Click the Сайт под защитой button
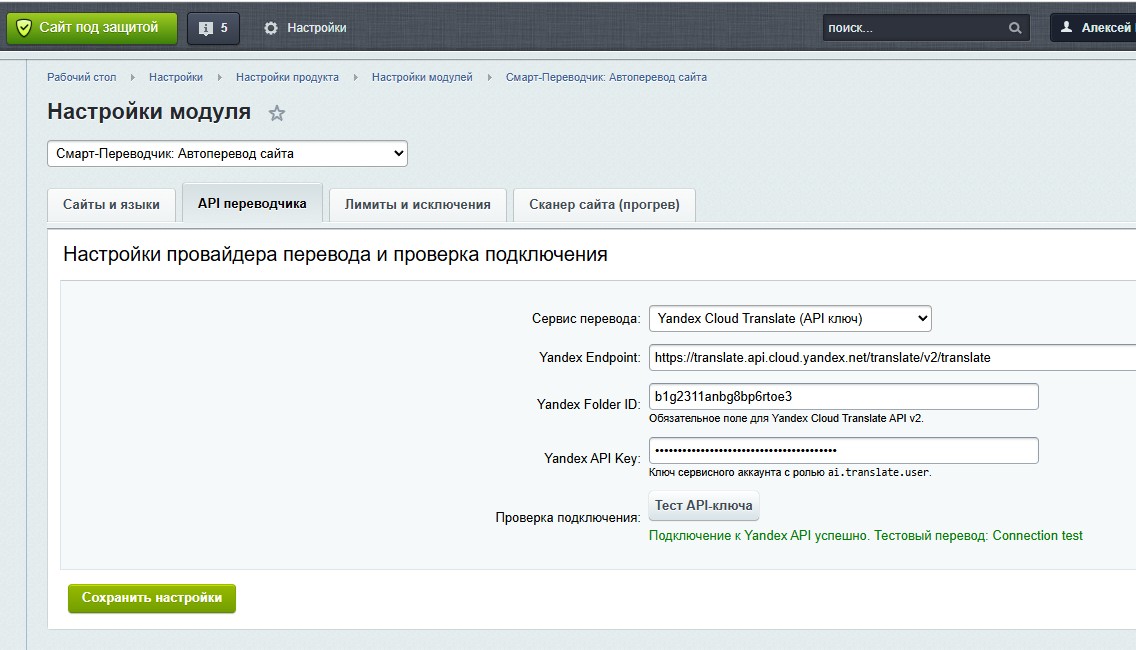 [92, 28]
